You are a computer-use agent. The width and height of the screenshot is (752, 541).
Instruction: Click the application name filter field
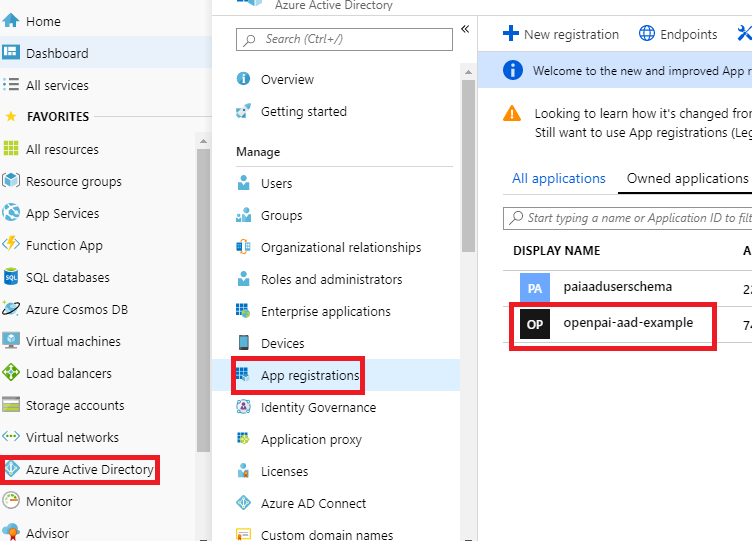click(627, 218)
